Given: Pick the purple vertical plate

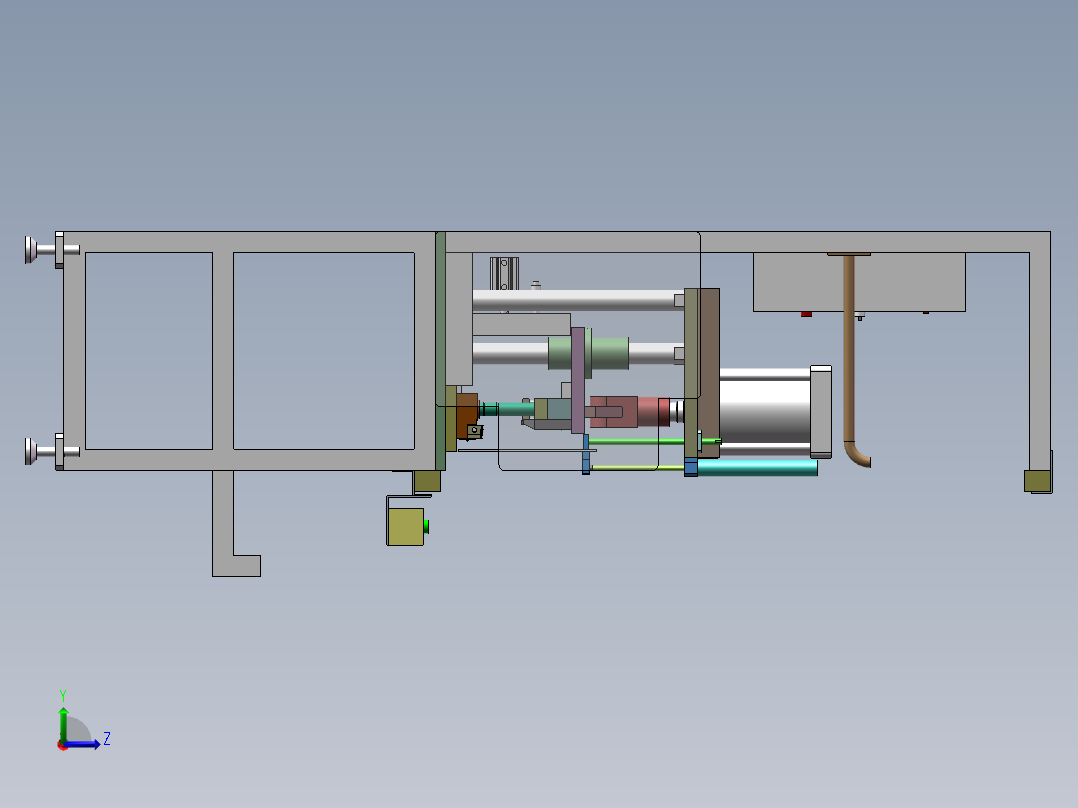Looking at the screenshot, I should (x=578, y=380).
